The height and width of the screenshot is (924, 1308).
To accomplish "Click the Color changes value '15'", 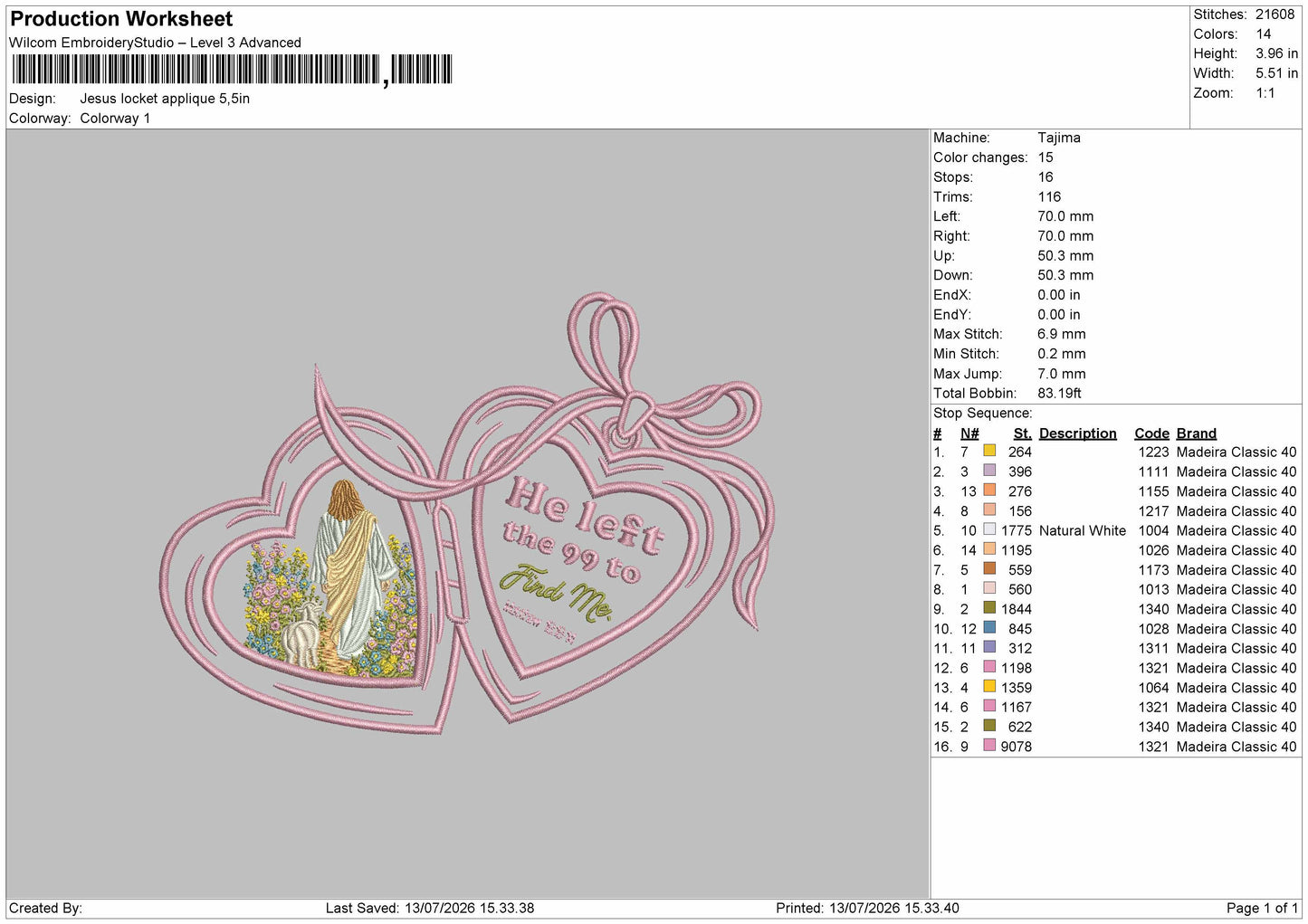I will coord(1045,157).
